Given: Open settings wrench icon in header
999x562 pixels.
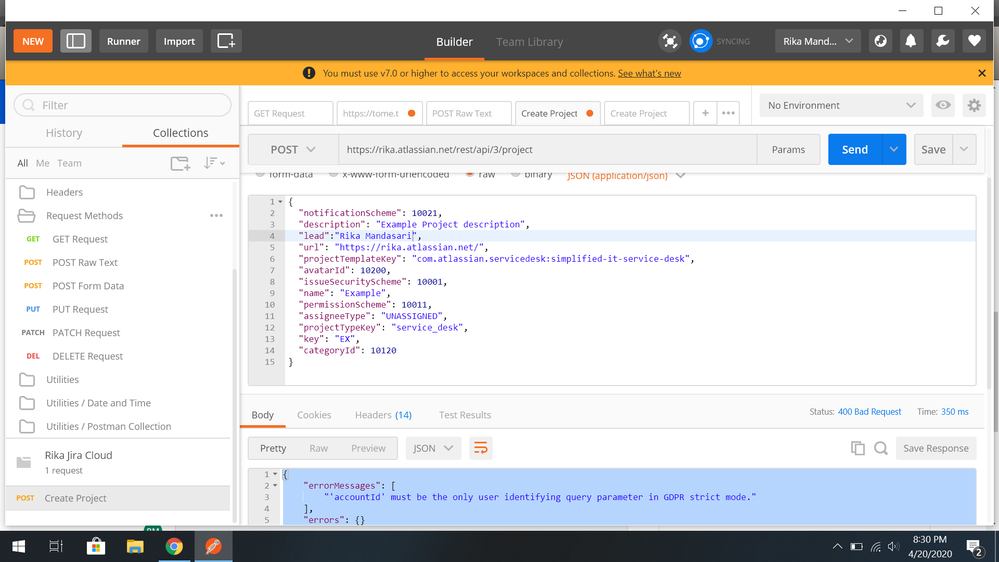Looking at the screenshot, I should click(942, 41).
